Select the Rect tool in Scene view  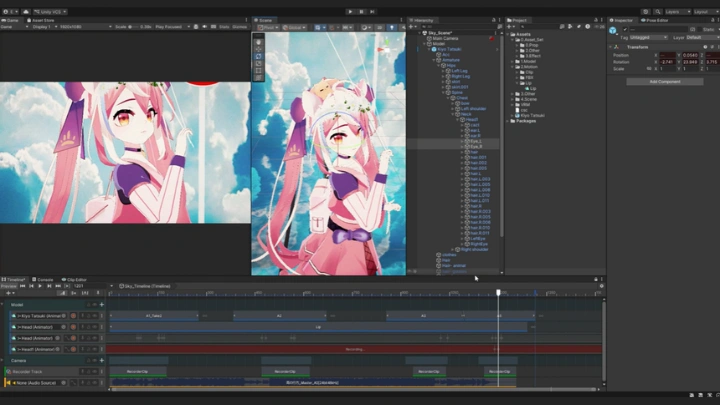(x=259, y=71)
